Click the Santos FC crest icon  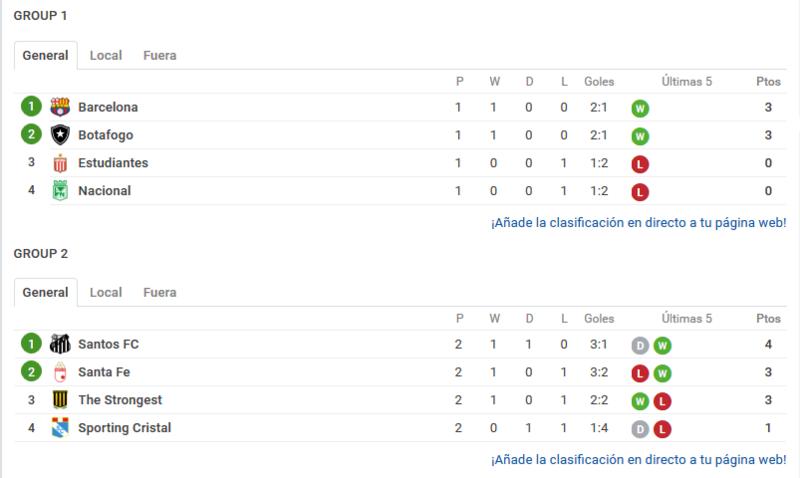pos(60,344)
